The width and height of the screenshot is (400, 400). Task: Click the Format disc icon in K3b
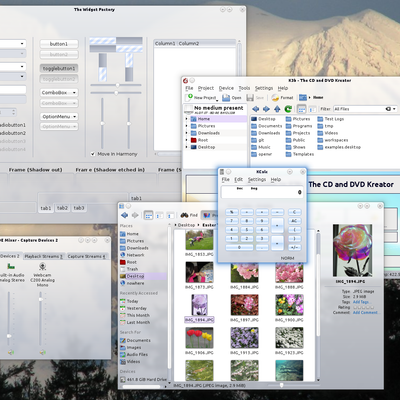click(x=275, y=97)
